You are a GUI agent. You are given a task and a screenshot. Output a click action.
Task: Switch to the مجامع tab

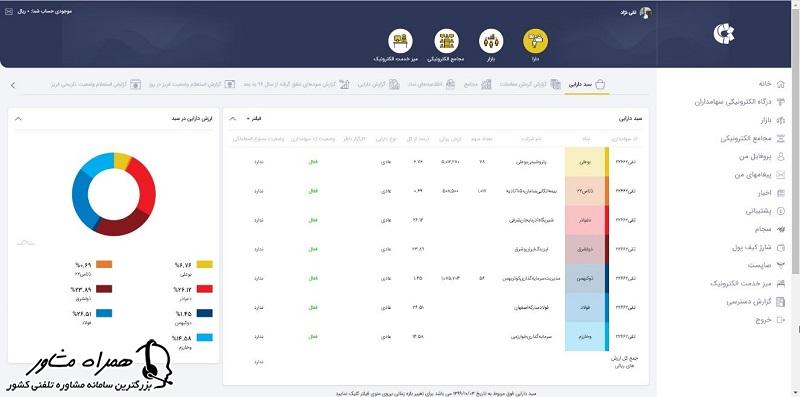(478, 85)
